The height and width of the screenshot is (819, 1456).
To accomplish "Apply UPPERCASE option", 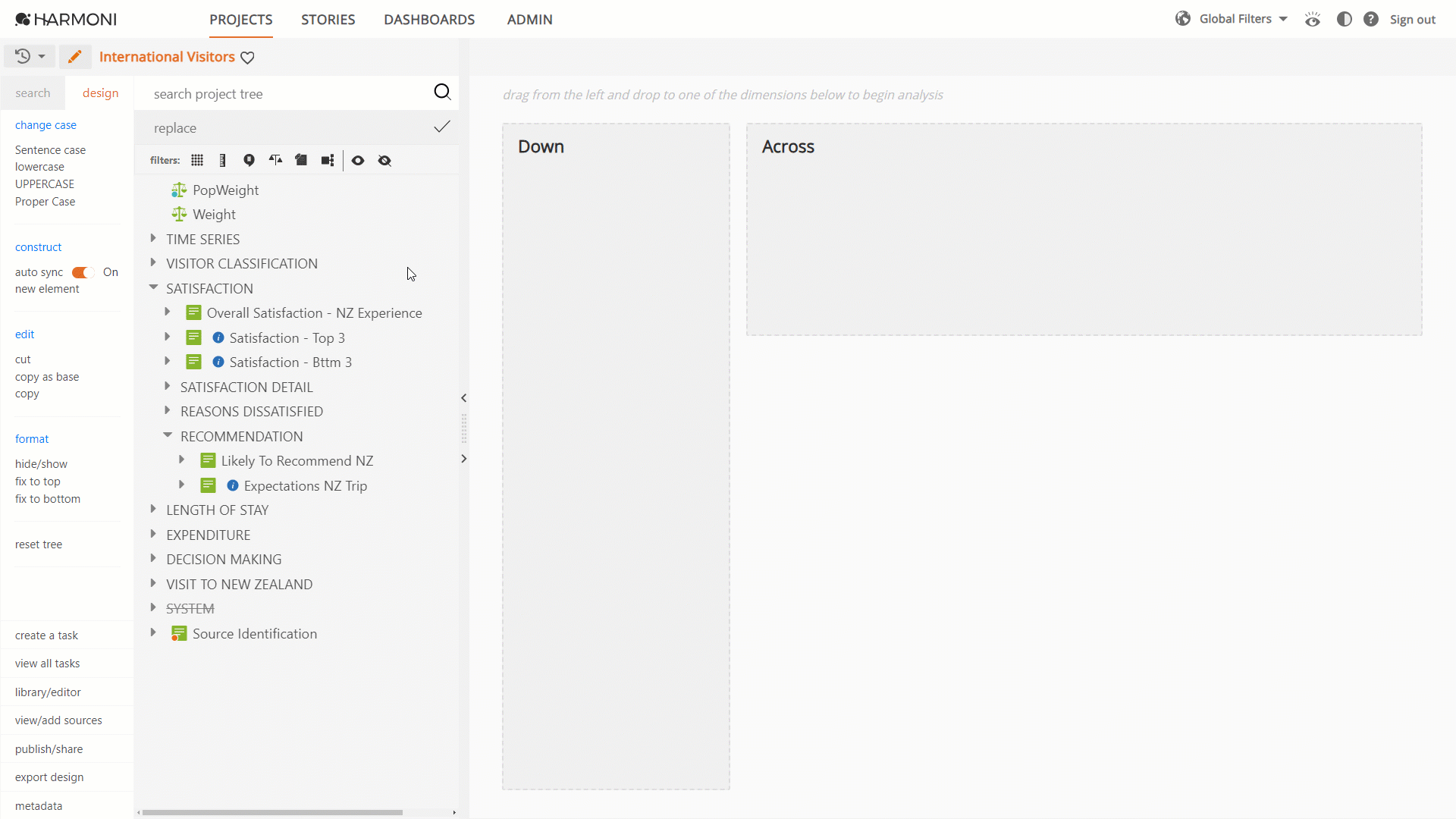I will [x=45, y=184].
